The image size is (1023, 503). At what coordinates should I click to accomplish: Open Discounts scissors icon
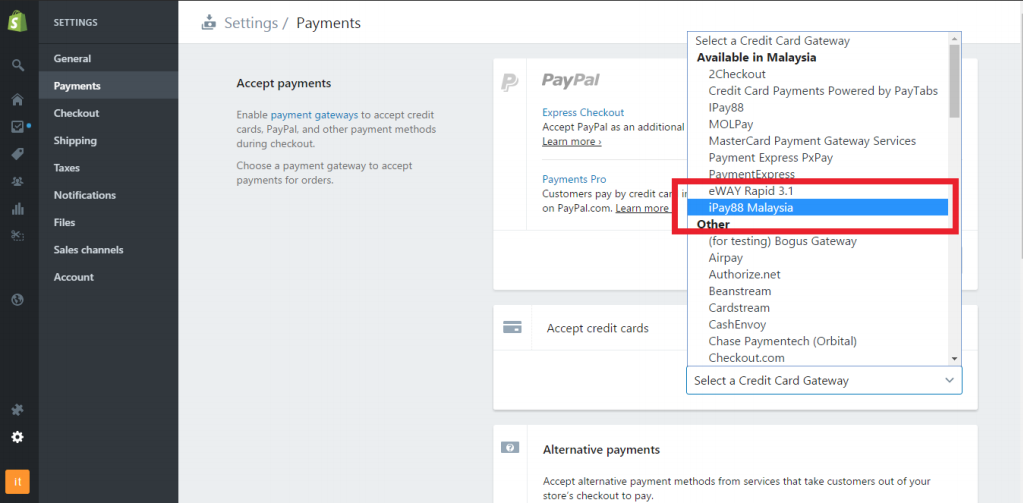pyautogui.click(x=18, y=236)
